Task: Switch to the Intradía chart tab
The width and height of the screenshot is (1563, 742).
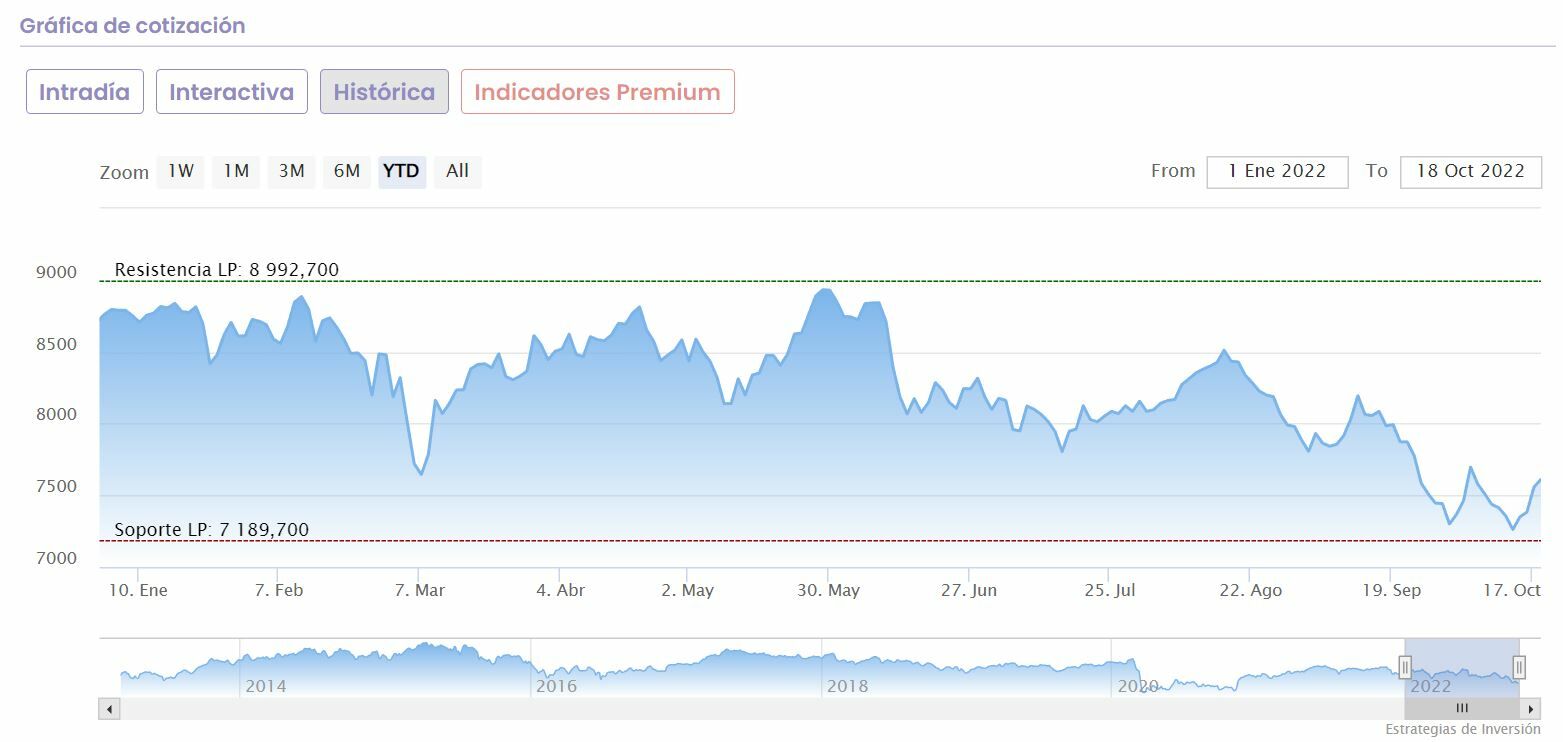Action: [85, 92]
